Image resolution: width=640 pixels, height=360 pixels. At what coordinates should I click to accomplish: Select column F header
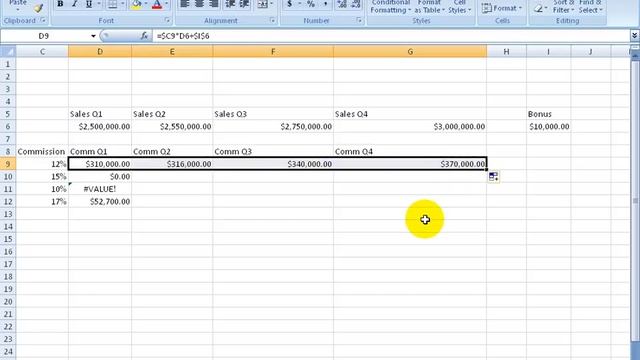point(273,51)
